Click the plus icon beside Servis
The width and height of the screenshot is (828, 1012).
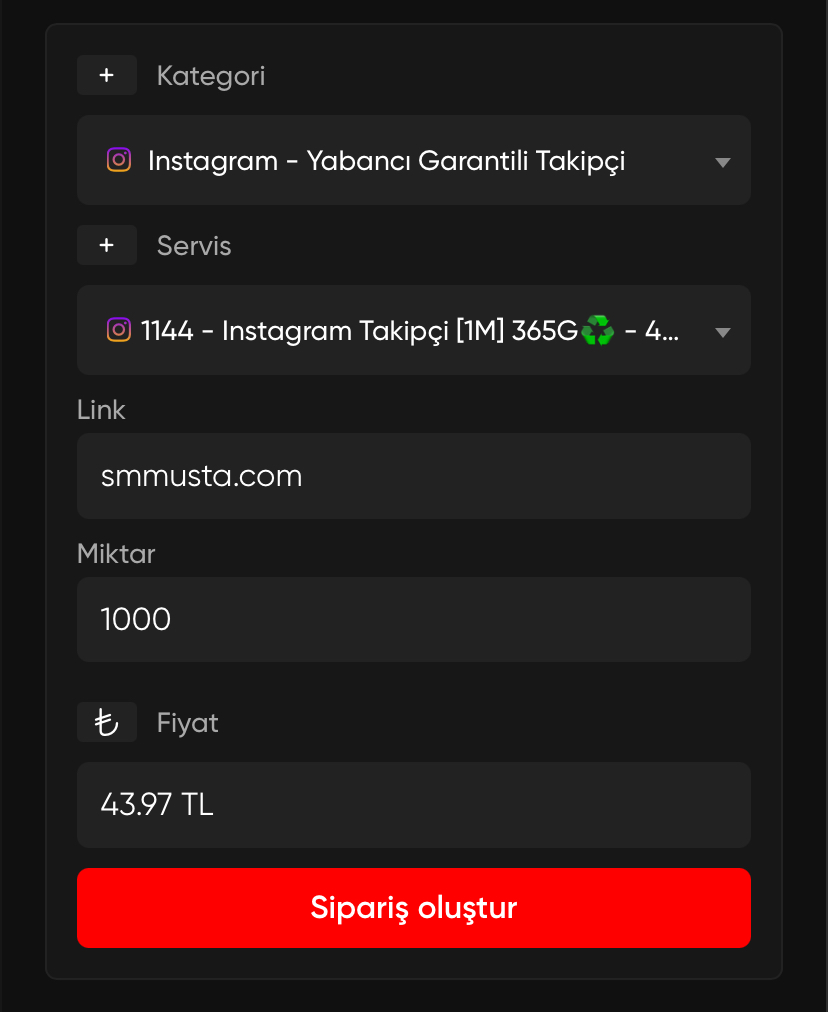click(106, 245)
